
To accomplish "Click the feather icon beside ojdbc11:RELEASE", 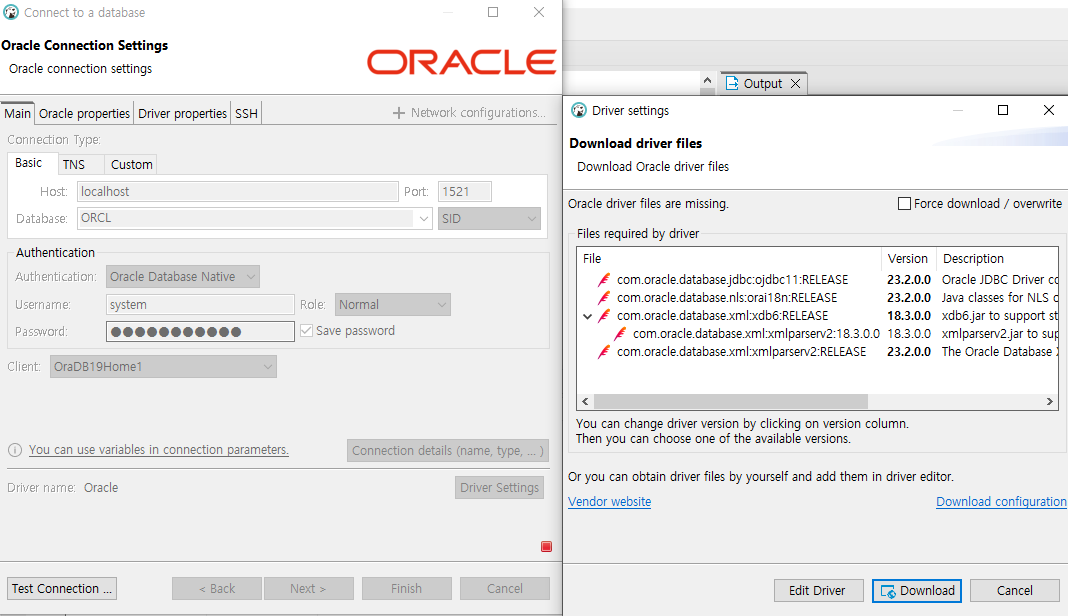I will 603,280.
